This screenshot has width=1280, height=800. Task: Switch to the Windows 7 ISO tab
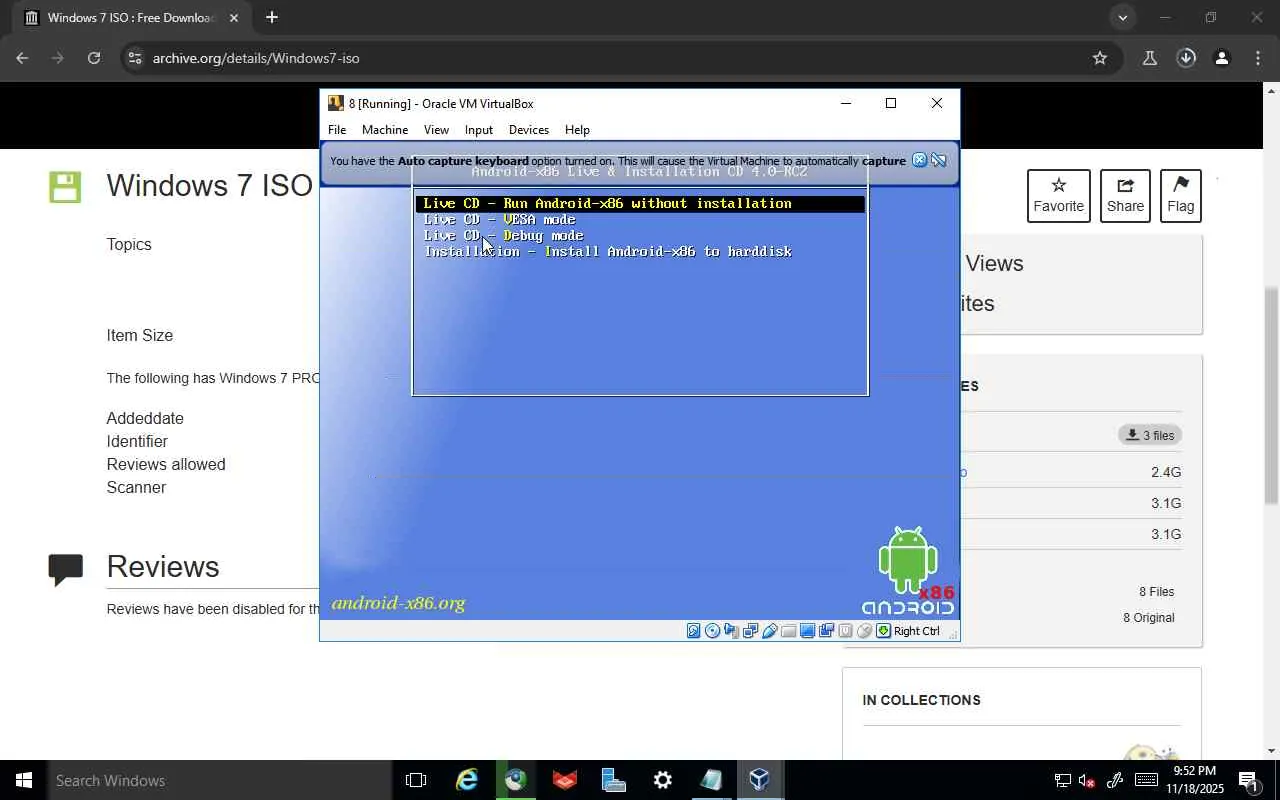click(132, 18)
